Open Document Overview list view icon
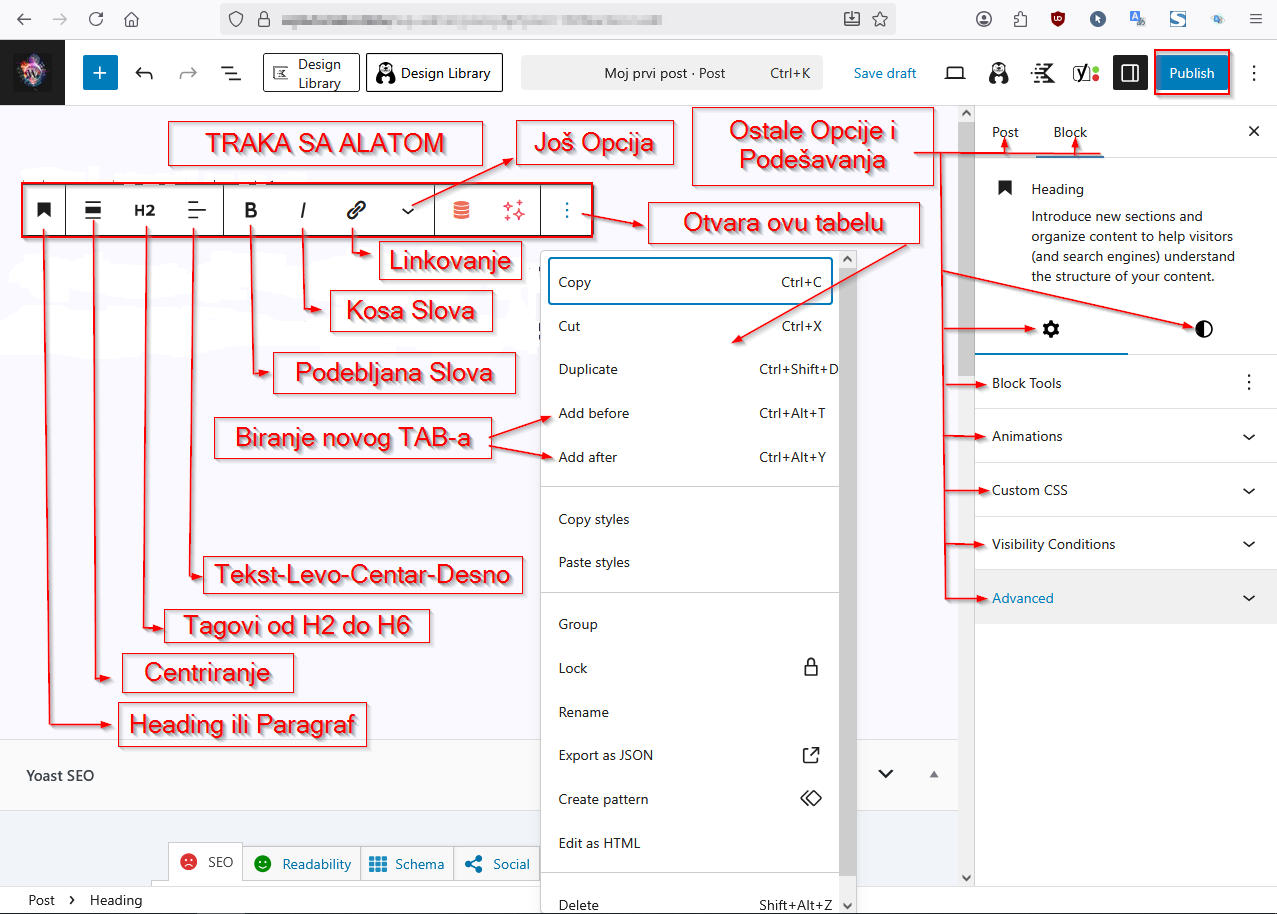The height and width of the screenshot is (914, 1277). 230,73
